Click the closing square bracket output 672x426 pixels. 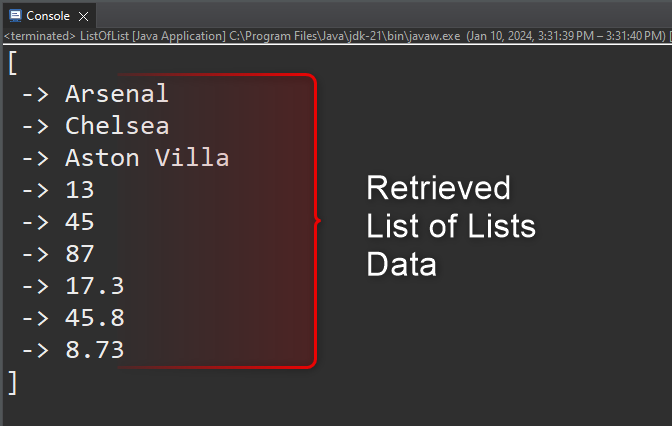tap(13, 383)
